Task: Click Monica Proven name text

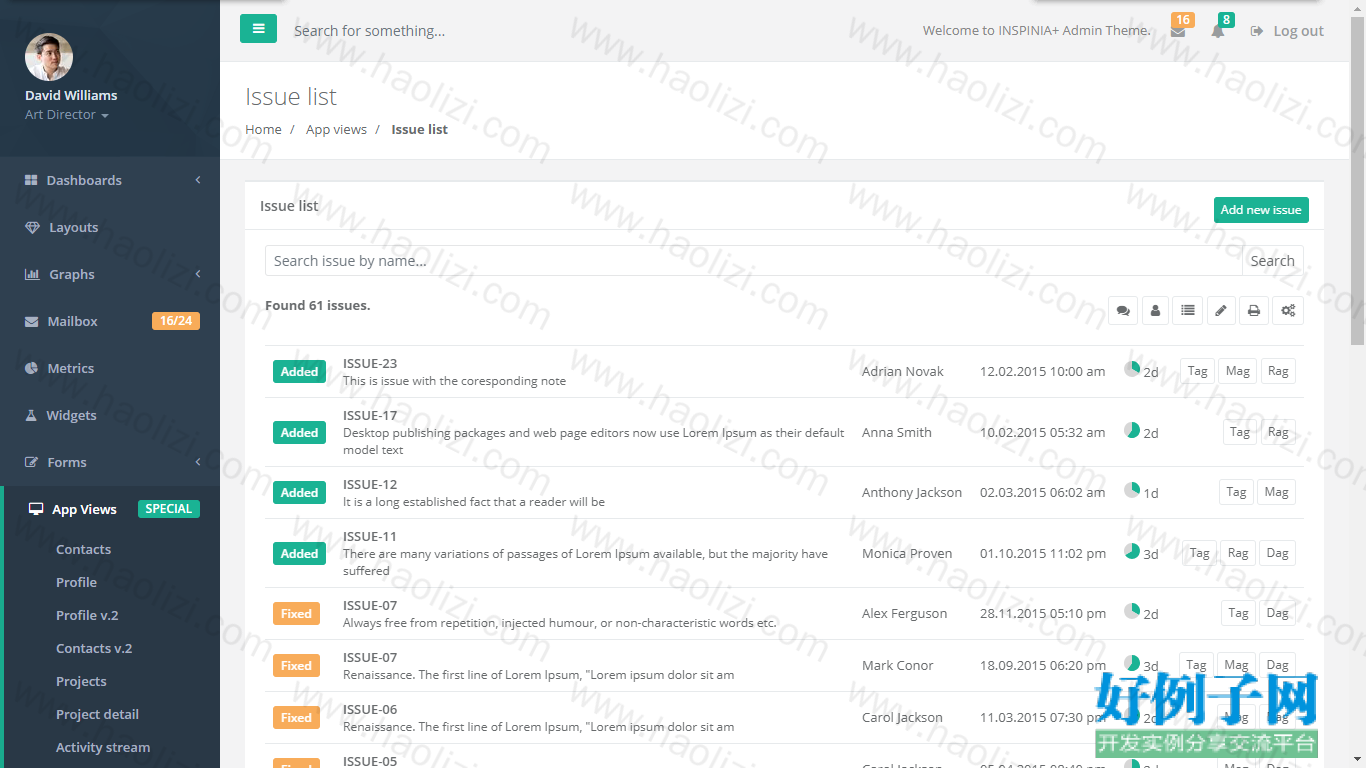Action: pyautogui.click(x=907, y=553)
